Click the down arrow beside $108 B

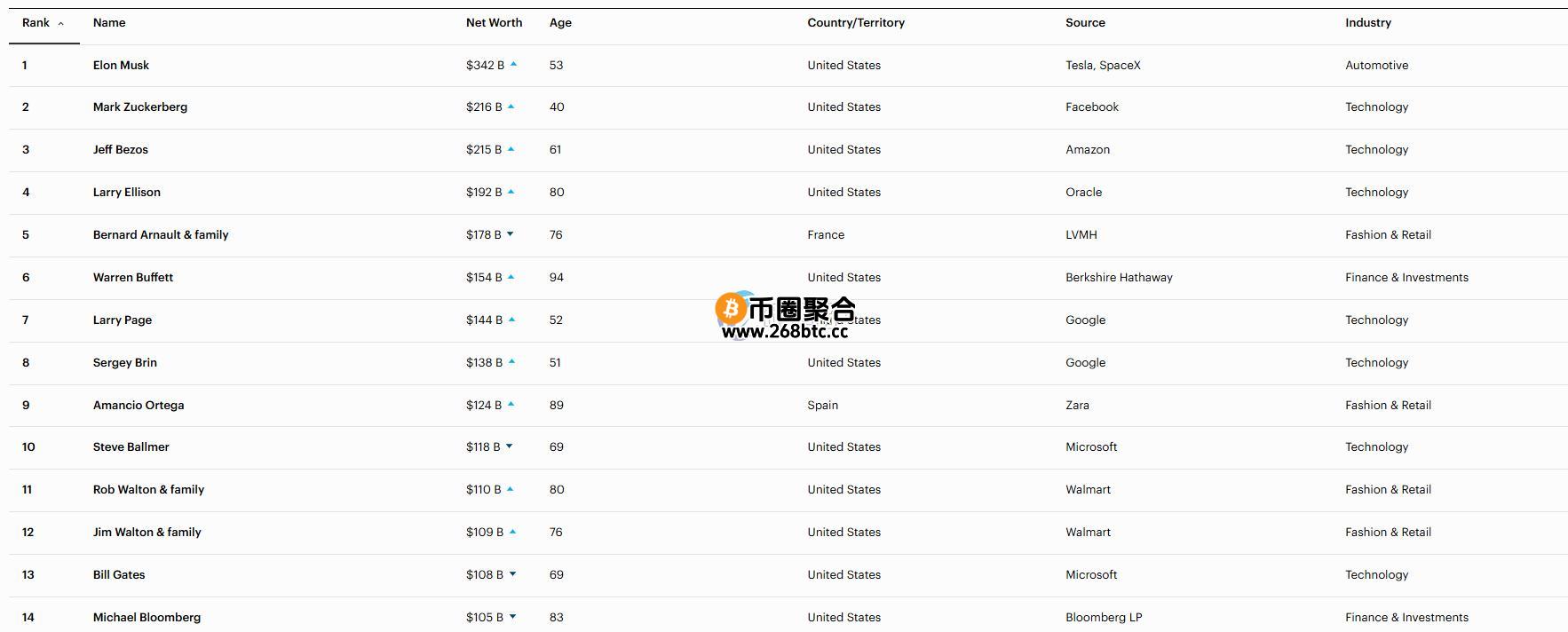512,574
